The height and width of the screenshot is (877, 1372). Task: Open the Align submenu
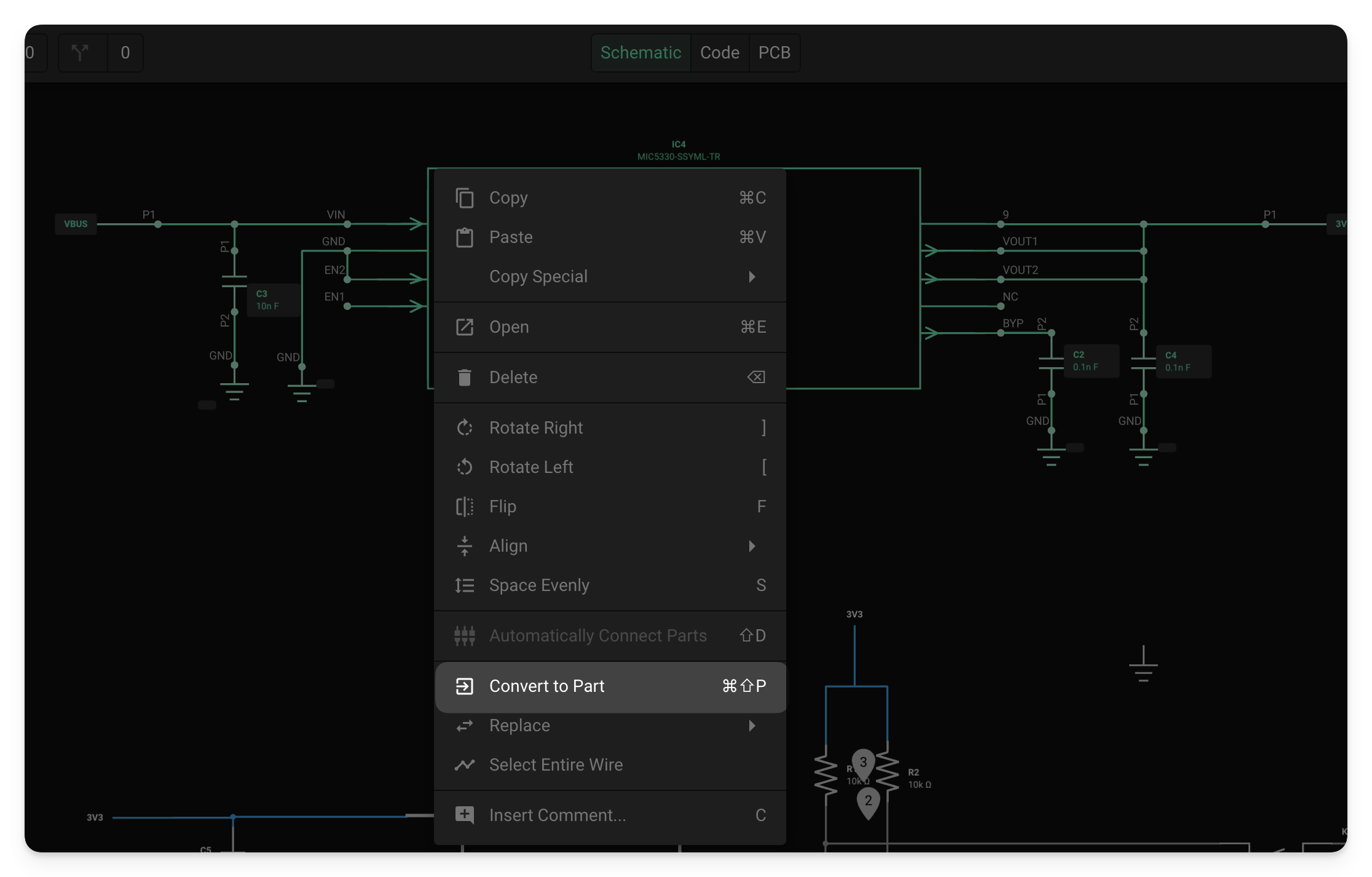[x=752, y=546]
